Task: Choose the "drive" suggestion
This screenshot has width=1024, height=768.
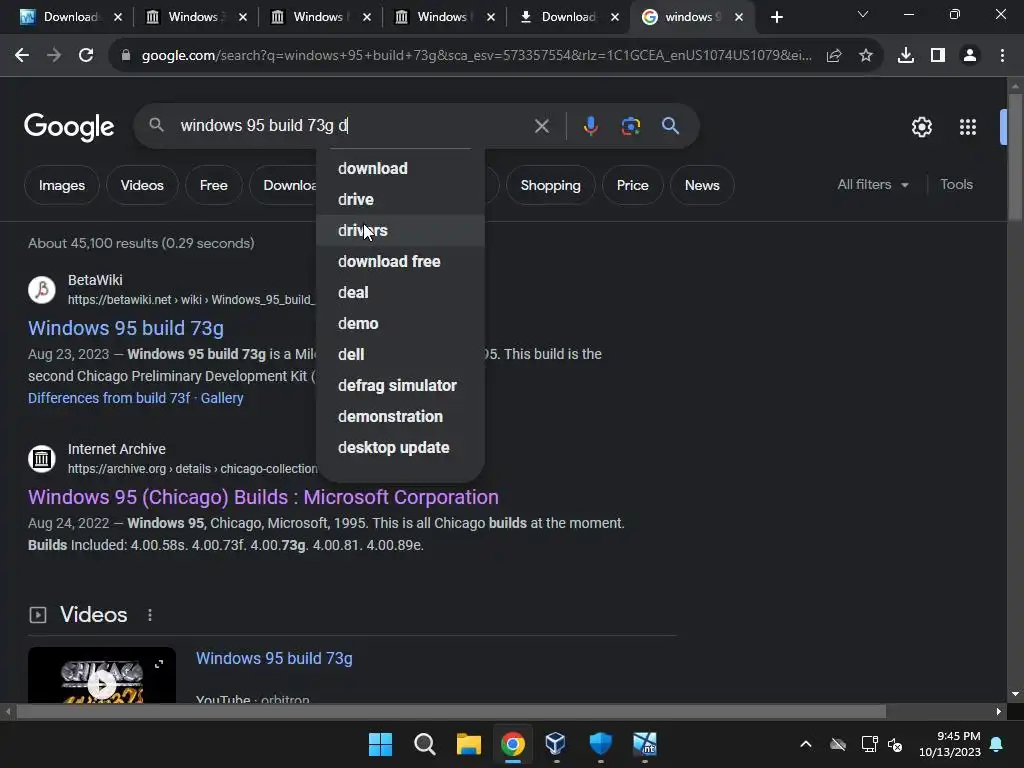Action: point(400,199)
